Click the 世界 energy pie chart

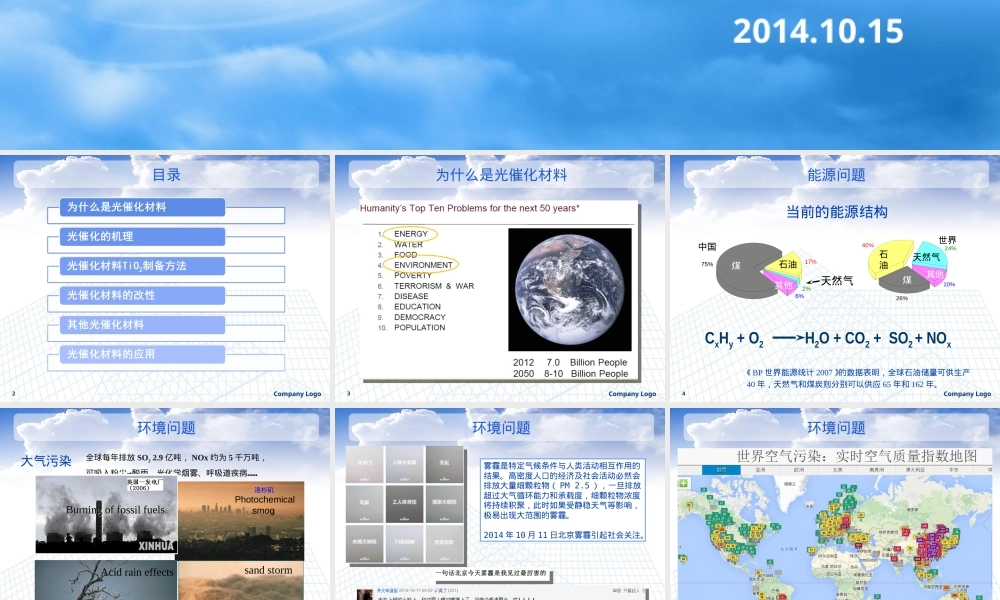[908, 266]
